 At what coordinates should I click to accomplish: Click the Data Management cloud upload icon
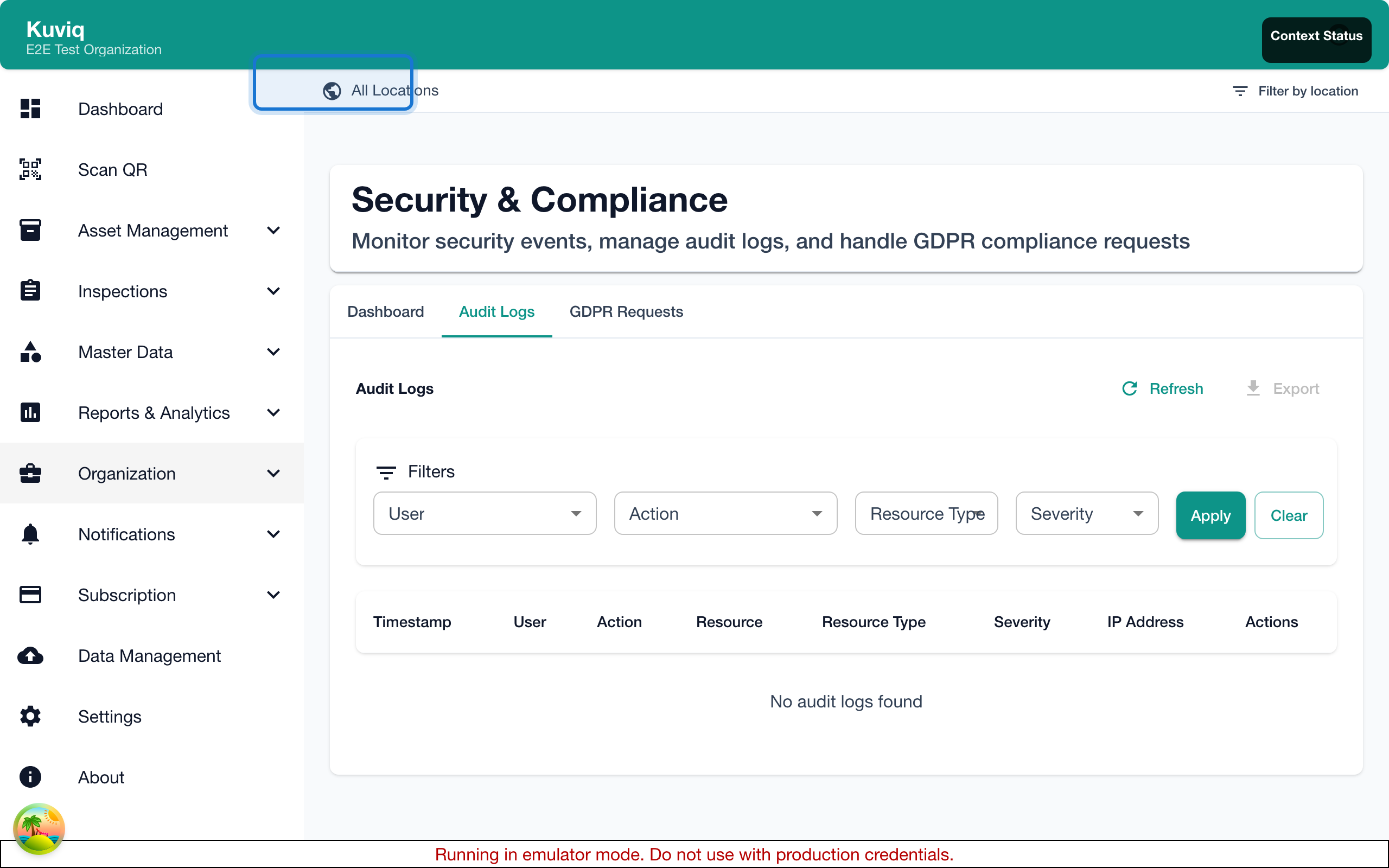30,655
